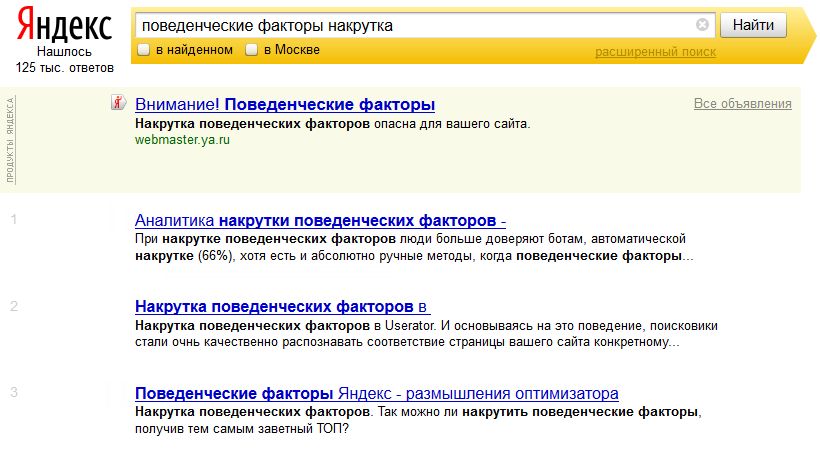Click snippet 'При накрутке поведенческих факторов люди'
This screenshot has width=820, height=462.
coord(283,239)
